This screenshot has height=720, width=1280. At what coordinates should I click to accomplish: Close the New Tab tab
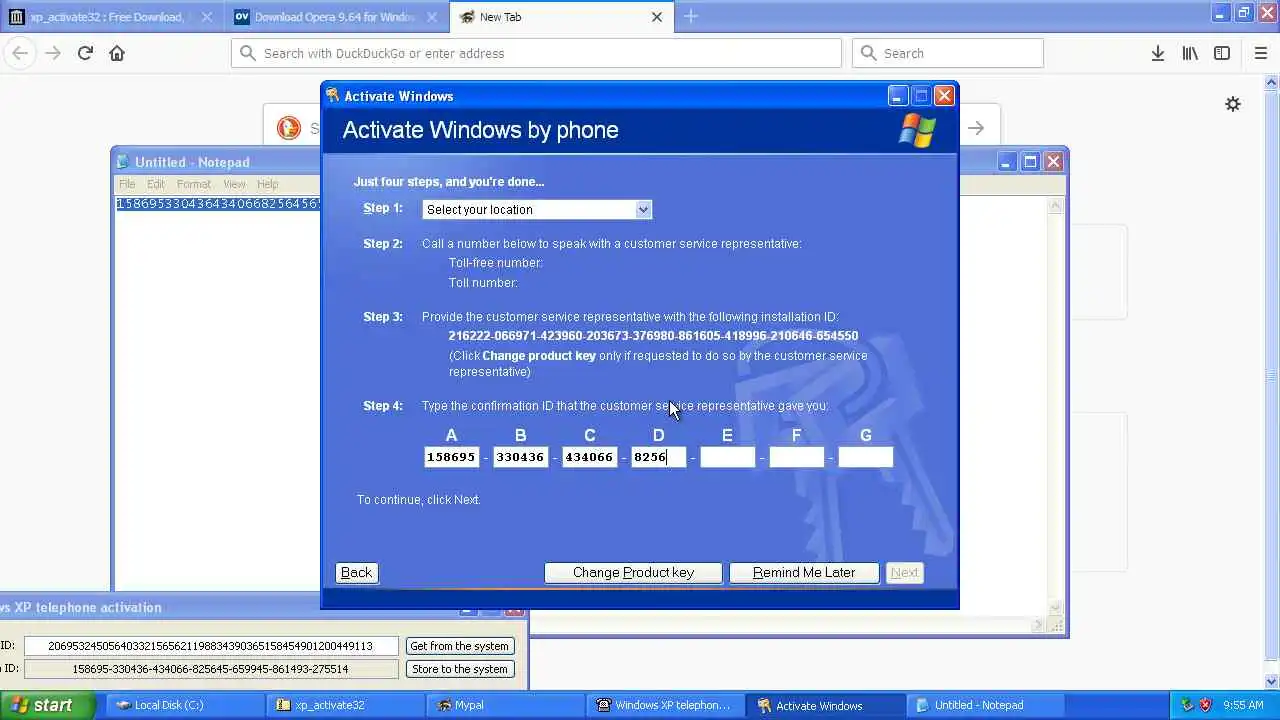657,16
